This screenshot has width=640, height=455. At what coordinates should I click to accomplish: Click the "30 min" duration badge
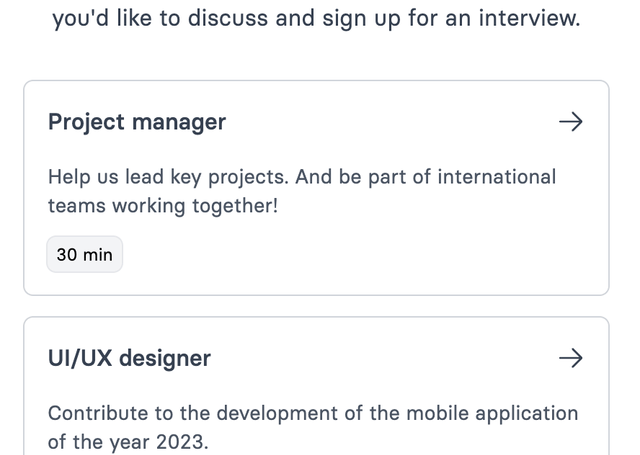point(85,255)
